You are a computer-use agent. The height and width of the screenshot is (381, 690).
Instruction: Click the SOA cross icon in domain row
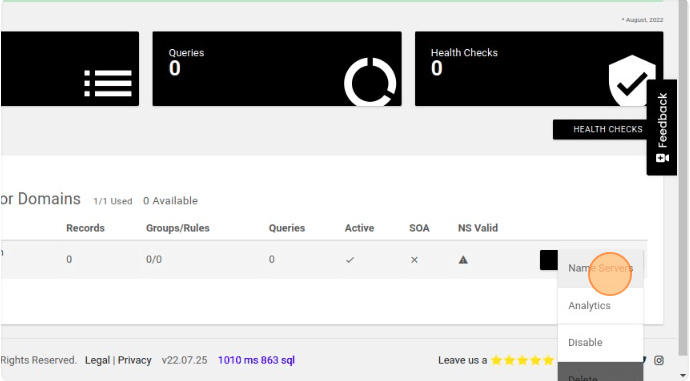pyautogui.click(x=414, y=260)
